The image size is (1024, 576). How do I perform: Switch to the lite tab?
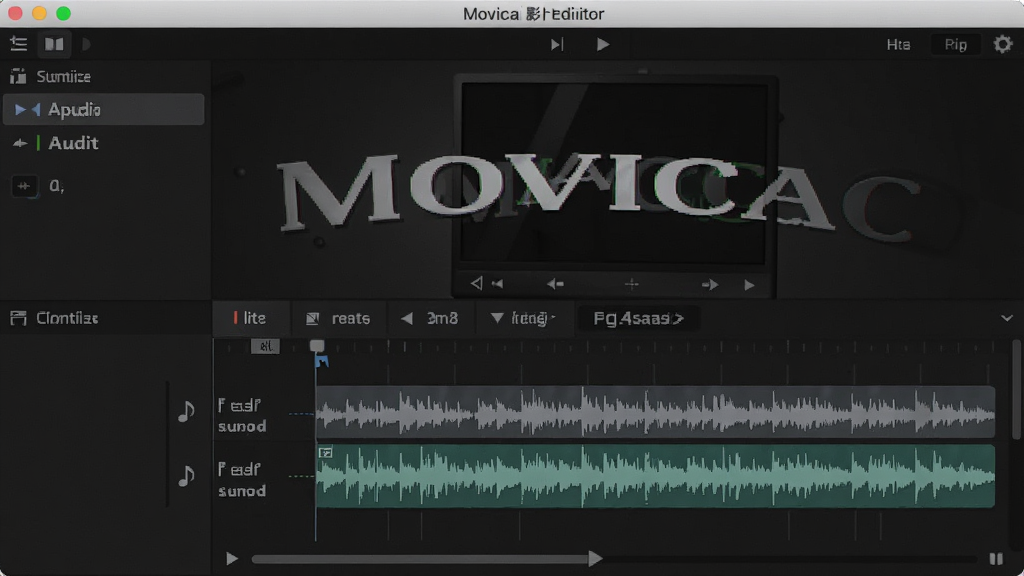251,318
